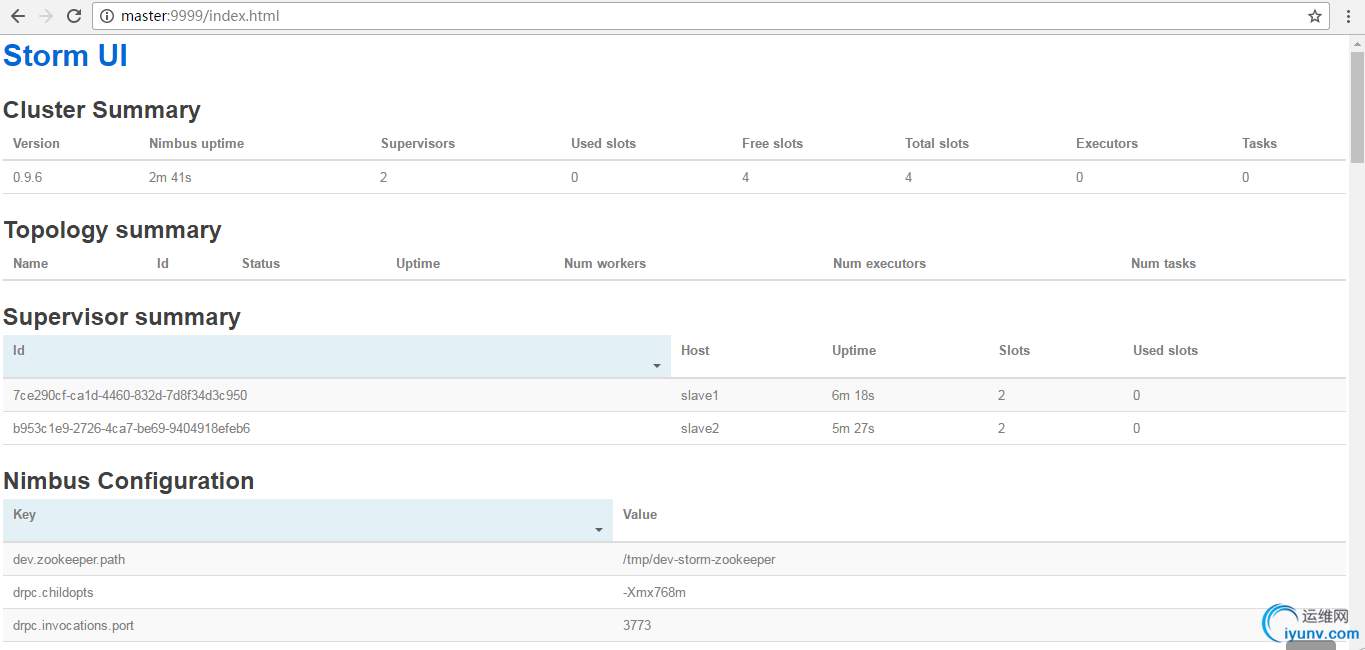Click the Cluster Summary Version header
Screen dimensions: 1365x650
[36, 143]
